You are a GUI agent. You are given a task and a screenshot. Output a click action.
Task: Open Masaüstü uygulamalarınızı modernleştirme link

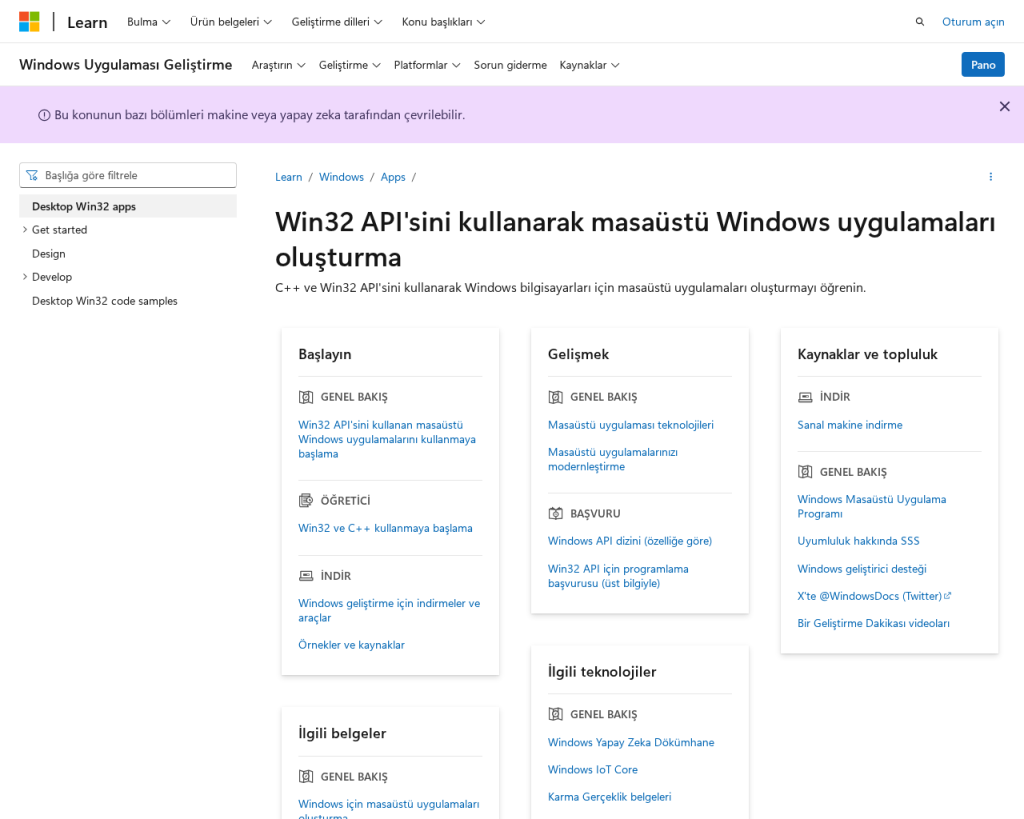[x=613, y=459]
